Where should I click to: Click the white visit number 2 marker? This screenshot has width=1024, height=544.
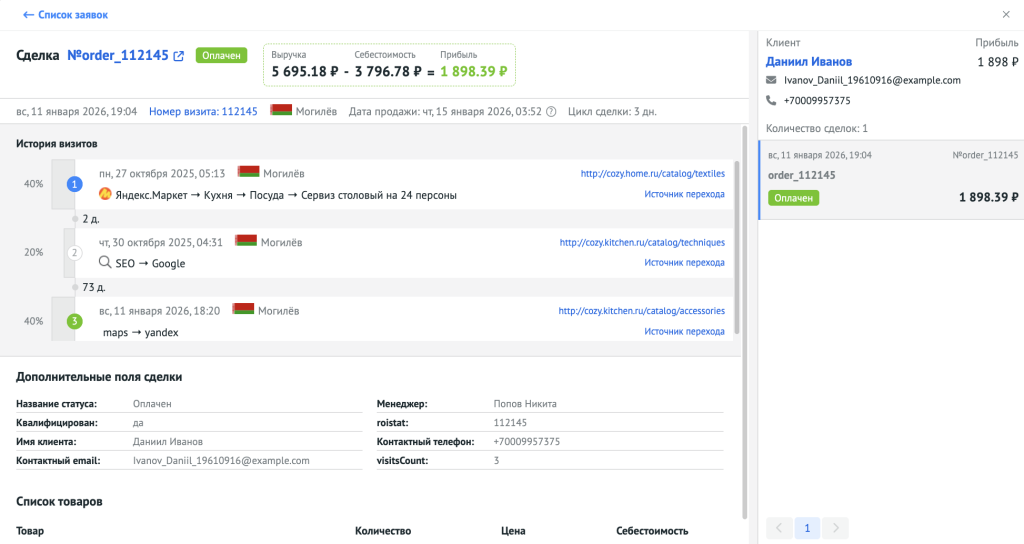[x=74, y=253]
